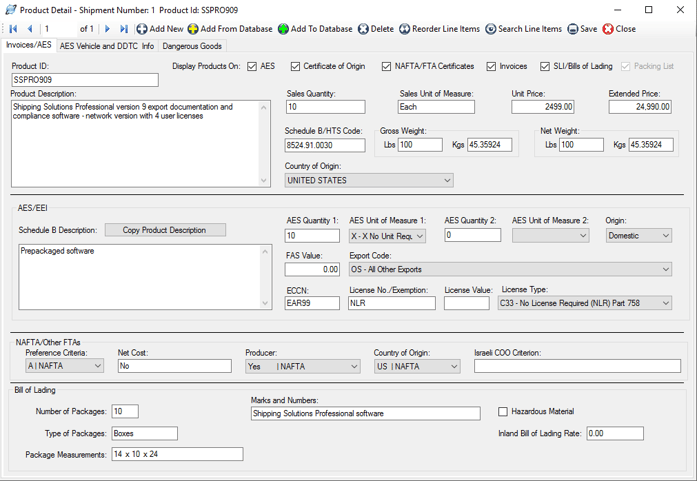Click the Net Cost field
Screen dimensions: 697x481
(x=175, y=366)
